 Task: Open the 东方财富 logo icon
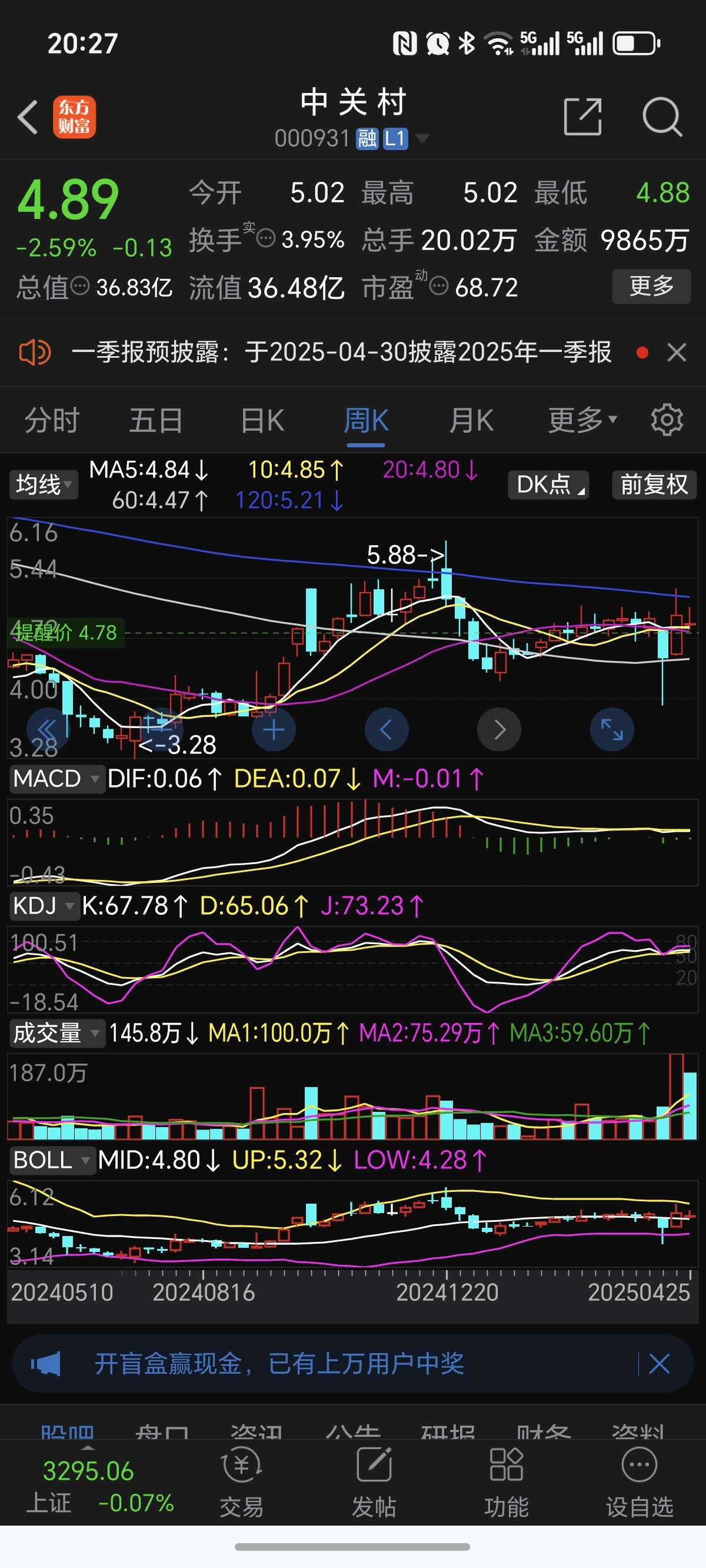(74, 117)
